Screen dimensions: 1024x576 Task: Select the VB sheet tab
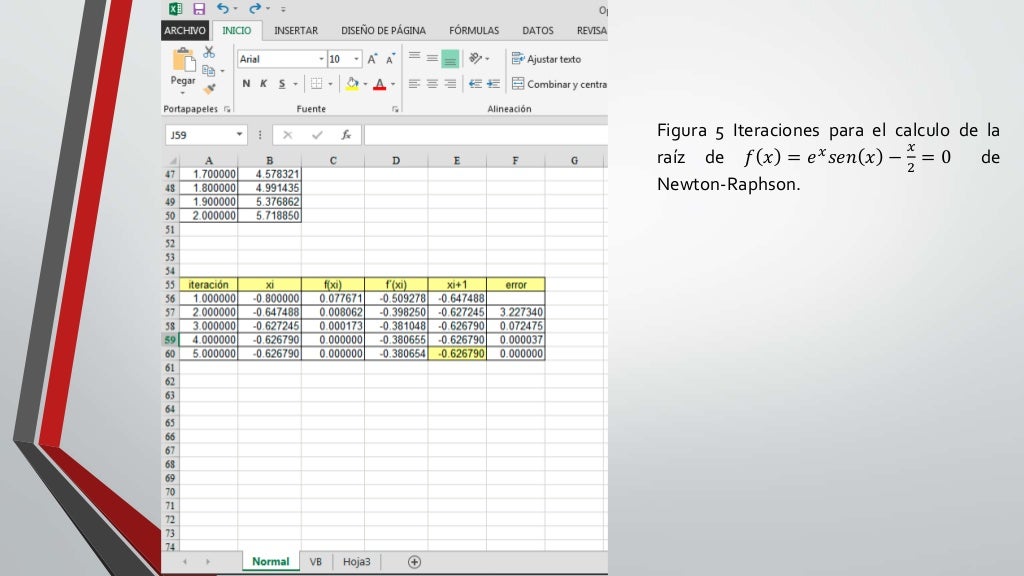tap(316, 562)
